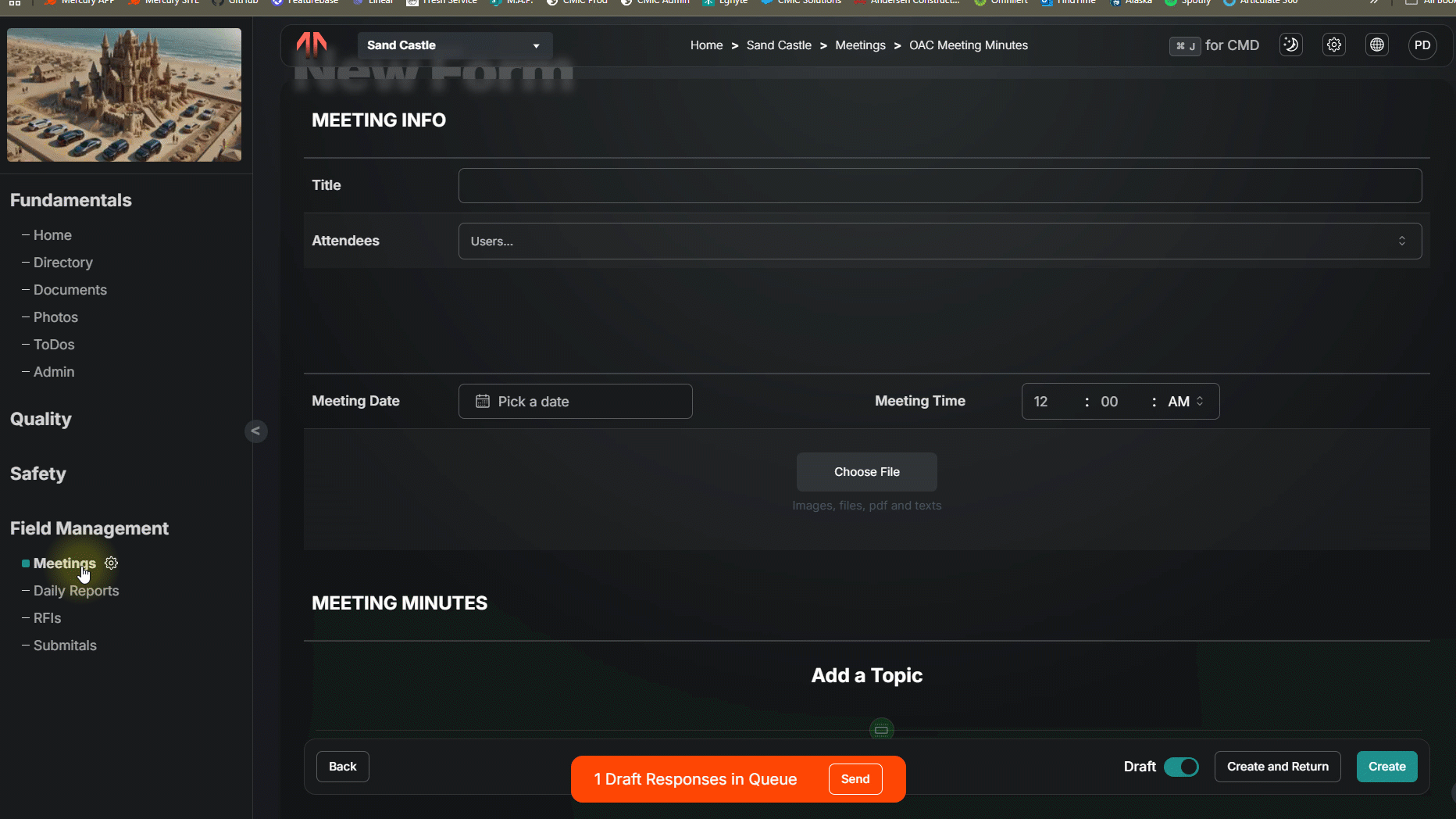Toggle the dark mode moon icon
1456x819 pixels.
1290,45
